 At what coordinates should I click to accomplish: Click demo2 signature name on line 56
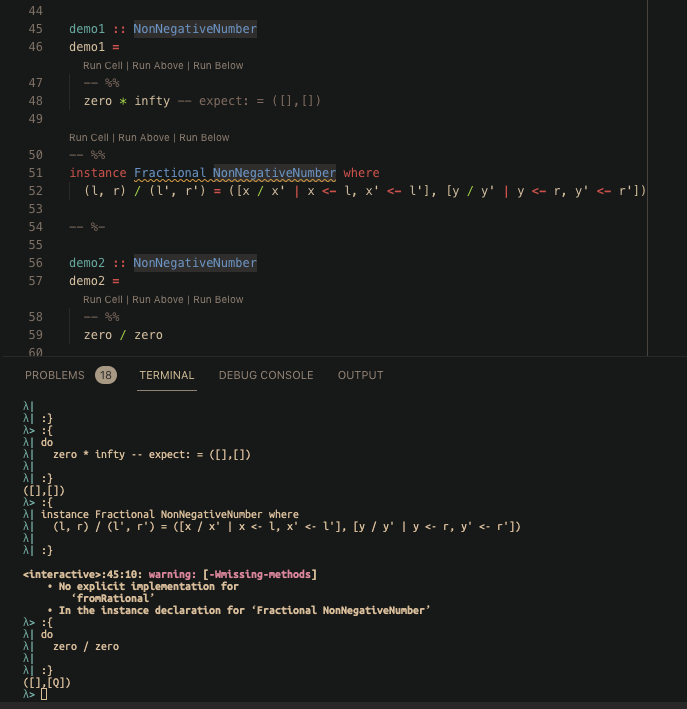[x=87, y=263]
